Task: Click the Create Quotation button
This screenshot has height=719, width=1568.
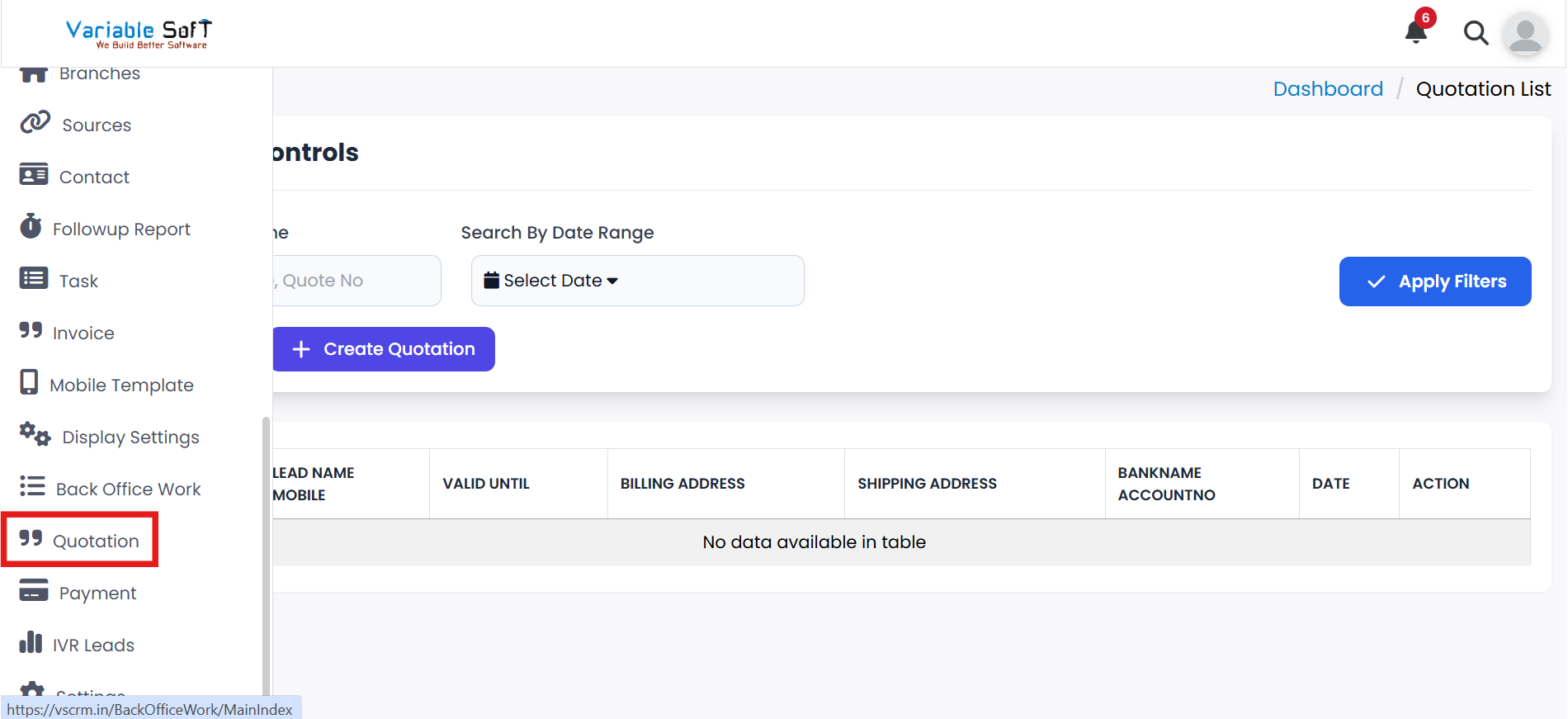Action: tap(384, 349)
